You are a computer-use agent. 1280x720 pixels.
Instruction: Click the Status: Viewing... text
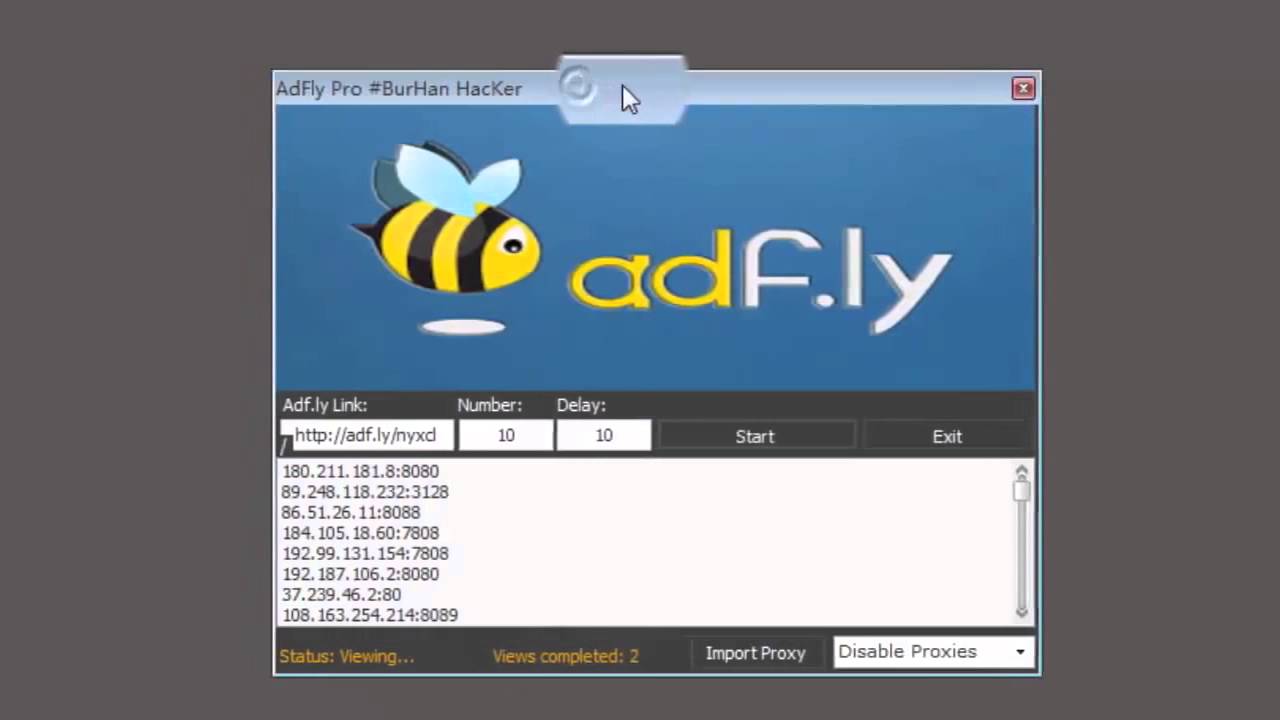pos(347,656)
